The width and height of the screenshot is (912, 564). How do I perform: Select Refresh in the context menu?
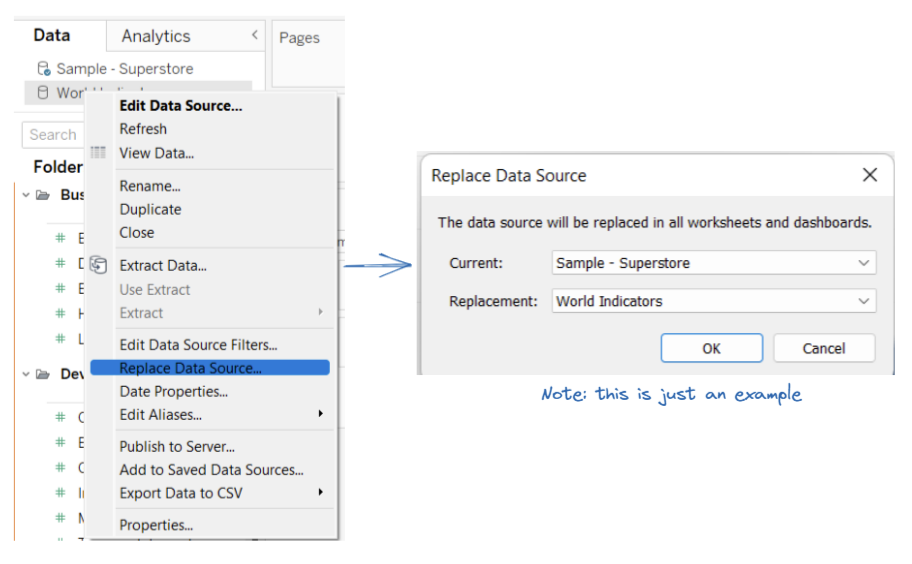click(143, 129)
